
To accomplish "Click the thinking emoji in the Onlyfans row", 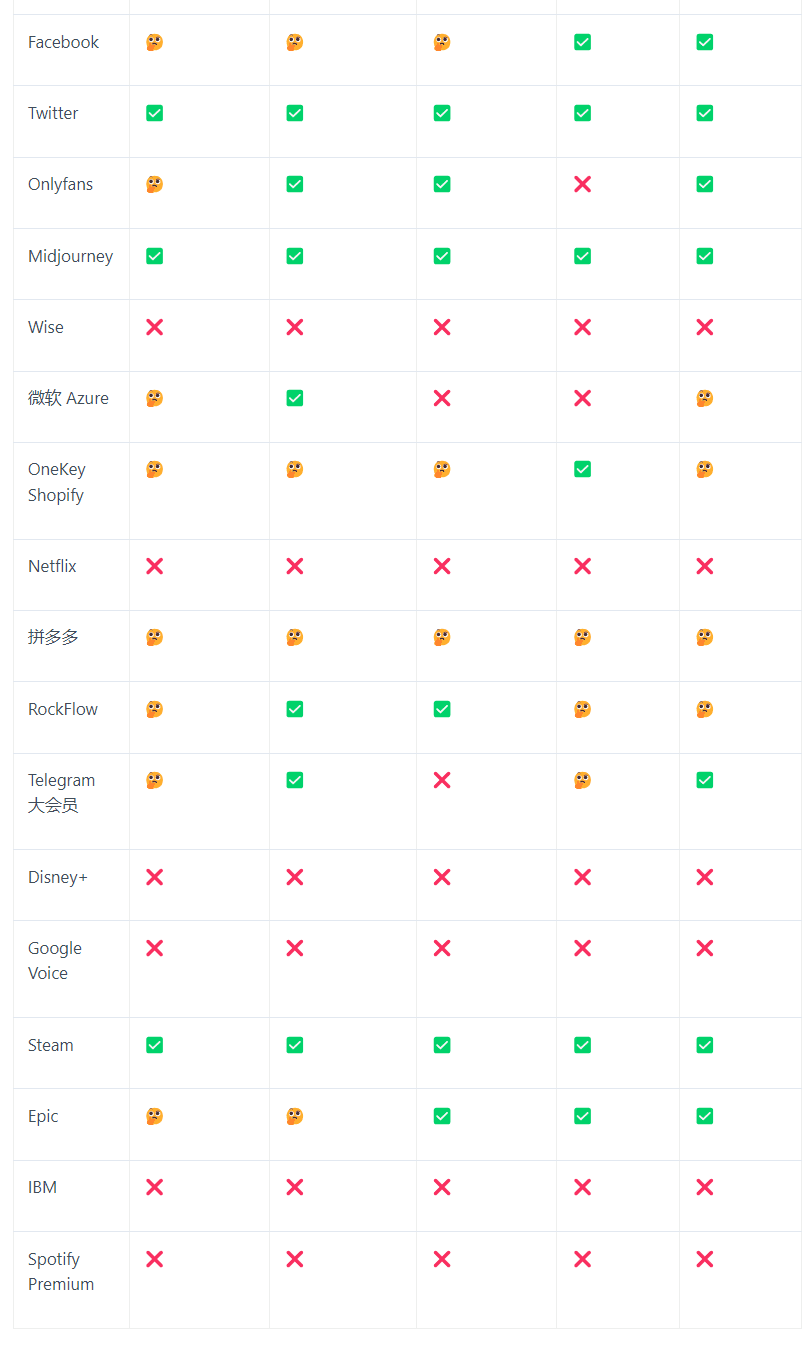I will point(154,184).
